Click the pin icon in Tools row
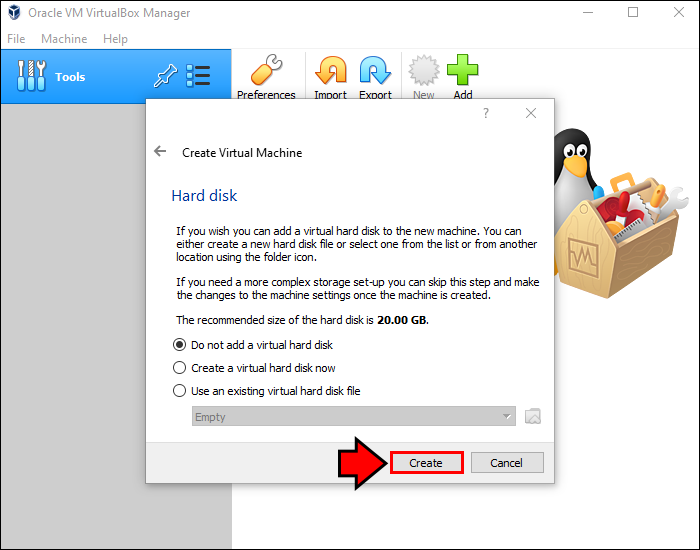The width and height of the screenshot is (700, 550). click(165, 75)
